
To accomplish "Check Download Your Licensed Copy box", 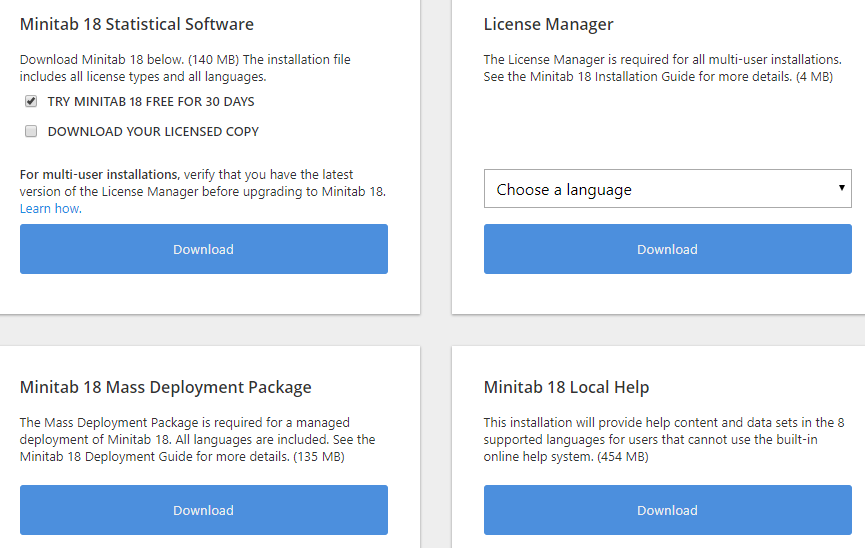I will pos(31,131).
